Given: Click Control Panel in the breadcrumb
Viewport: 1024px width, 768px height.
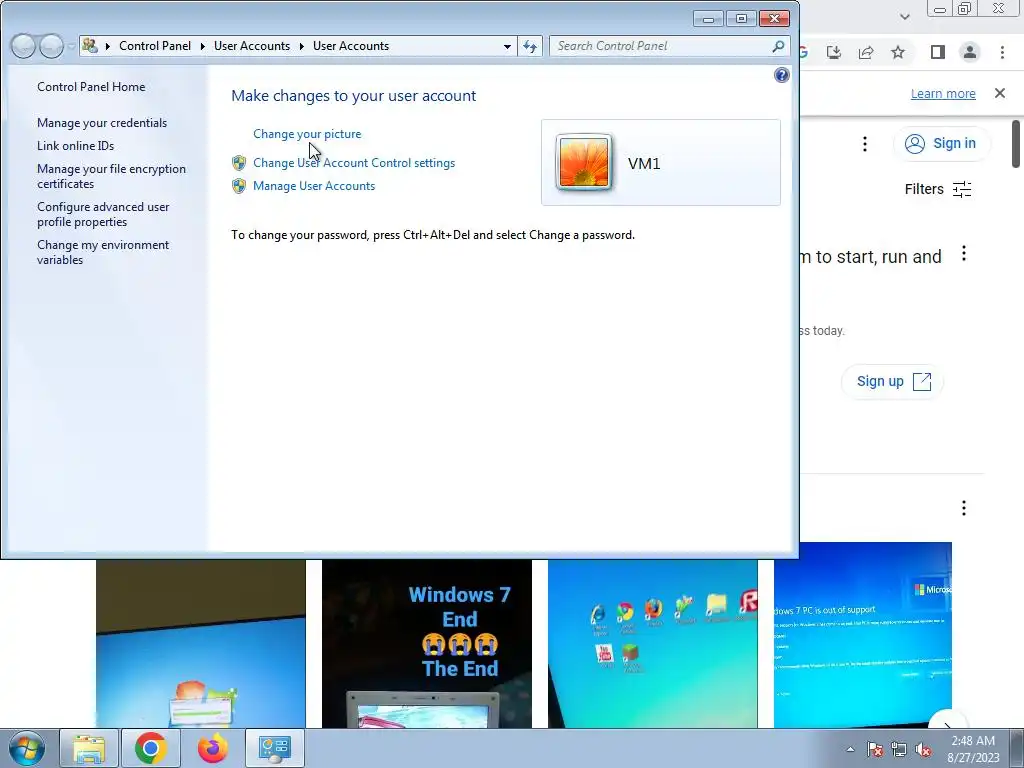Looking at the screenshot, I should [155, 46].
